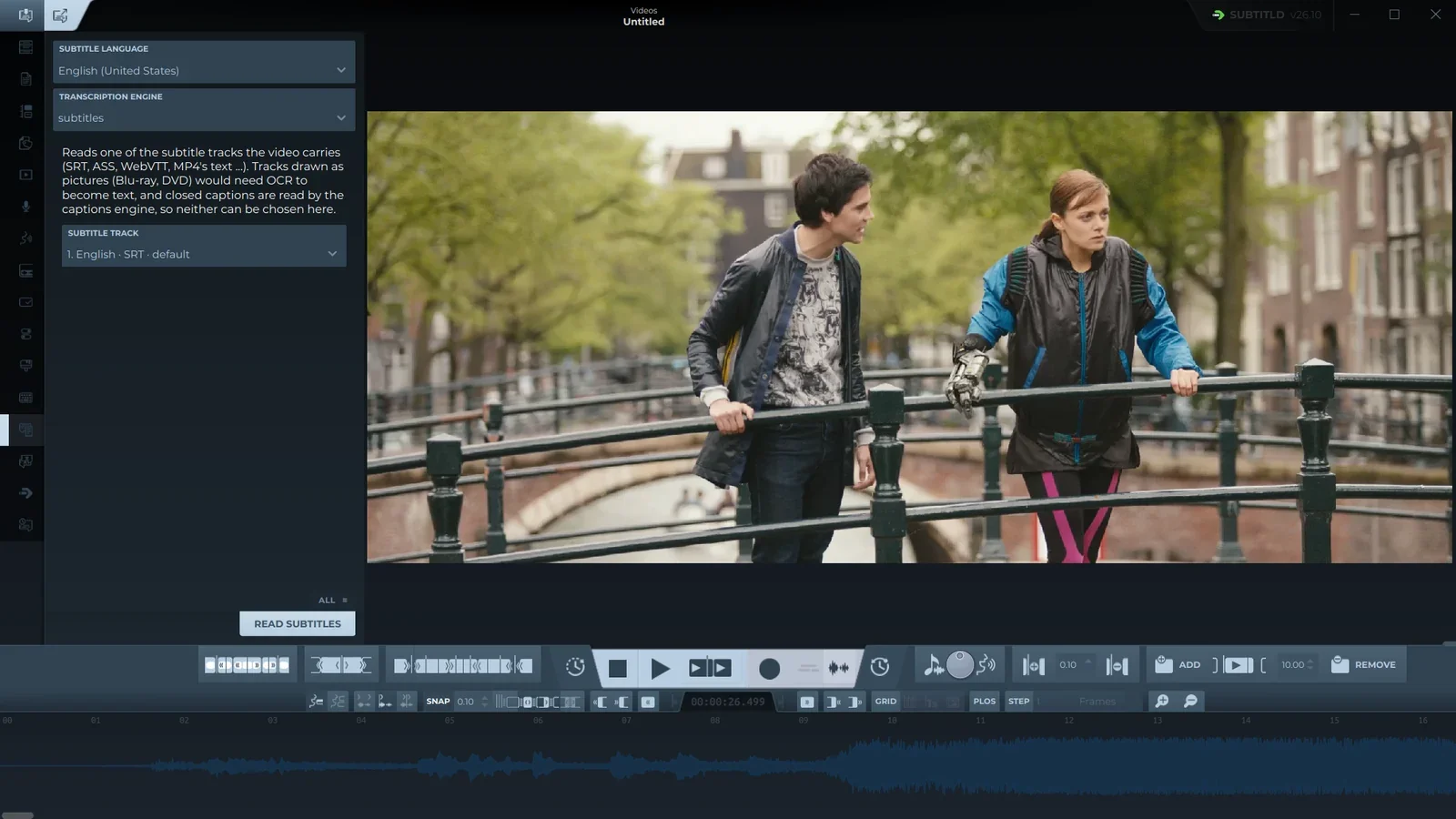Adjust the audio balance knob

click(960, 665)
